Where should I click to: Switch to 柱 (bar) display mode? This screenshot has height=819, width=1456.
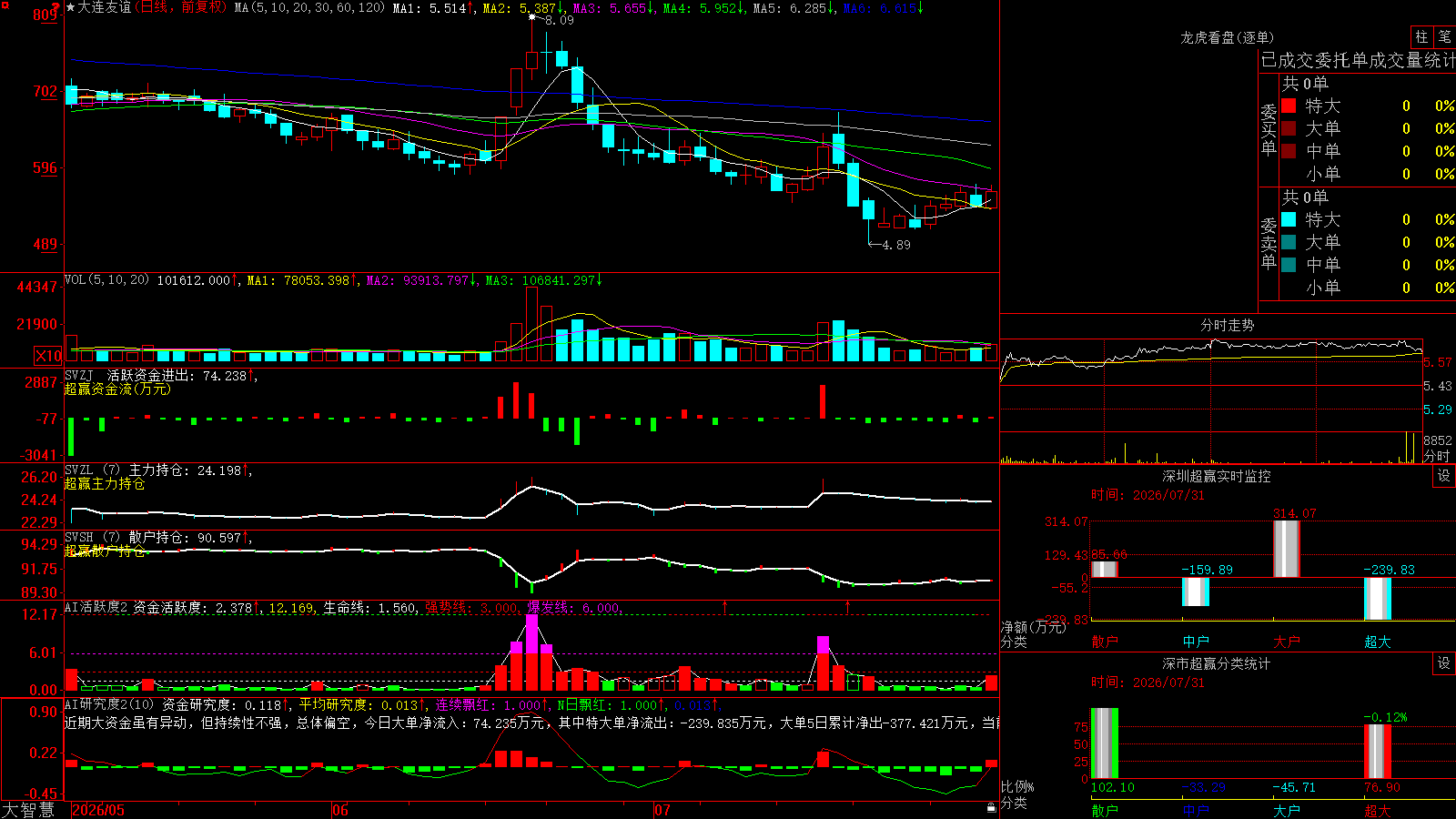pyautogui.click(x=1421, y=37)
